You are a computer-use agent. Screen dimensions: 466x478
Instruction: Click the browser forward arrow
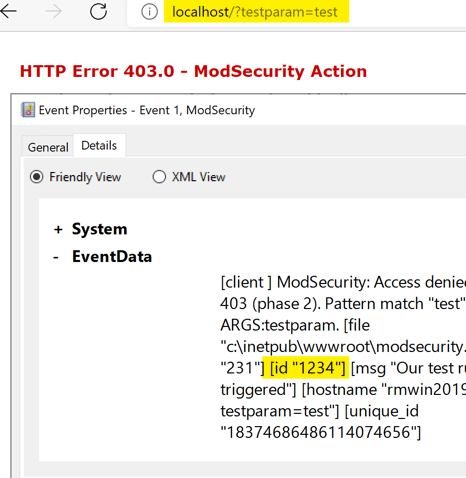pyautogui.click(x=53, y=11)
